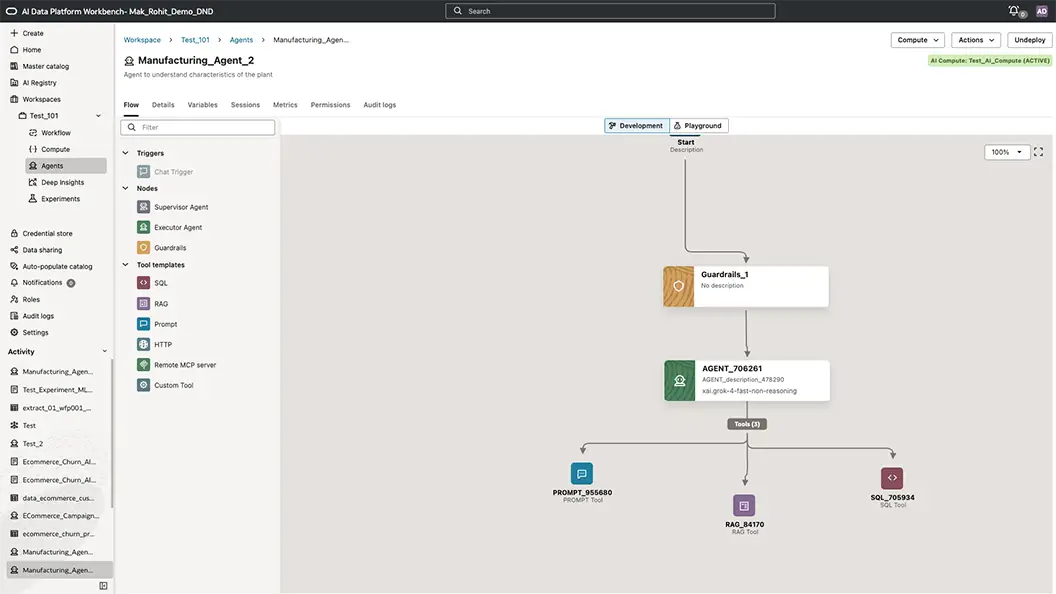Screen dimensions: 1056x594
Task: Switch to the Audit logs tab
Action: (379, 105)
